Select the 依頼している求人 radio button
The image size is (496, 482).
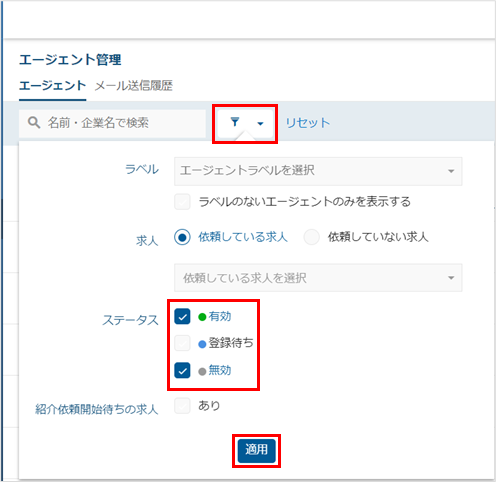coord(182,237)
